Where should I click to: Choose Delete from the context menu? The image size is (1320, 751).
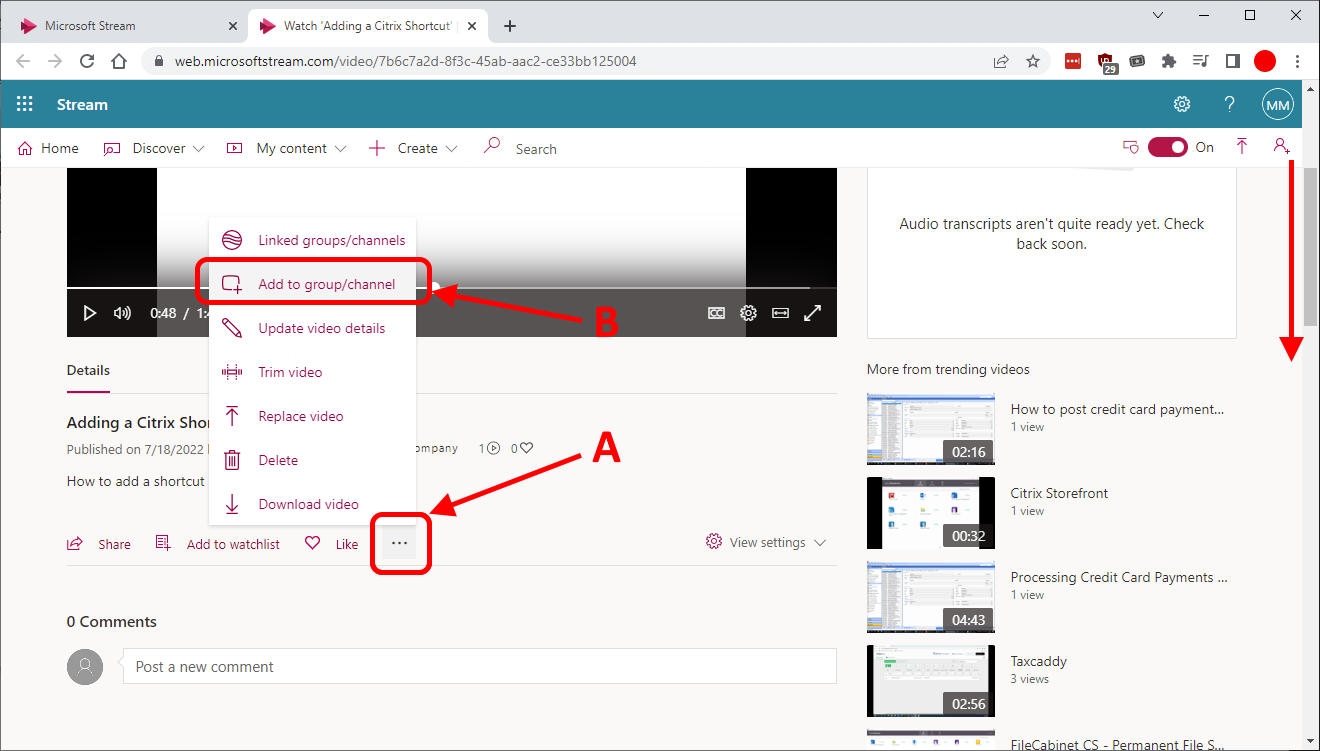(x=312, y=460)
